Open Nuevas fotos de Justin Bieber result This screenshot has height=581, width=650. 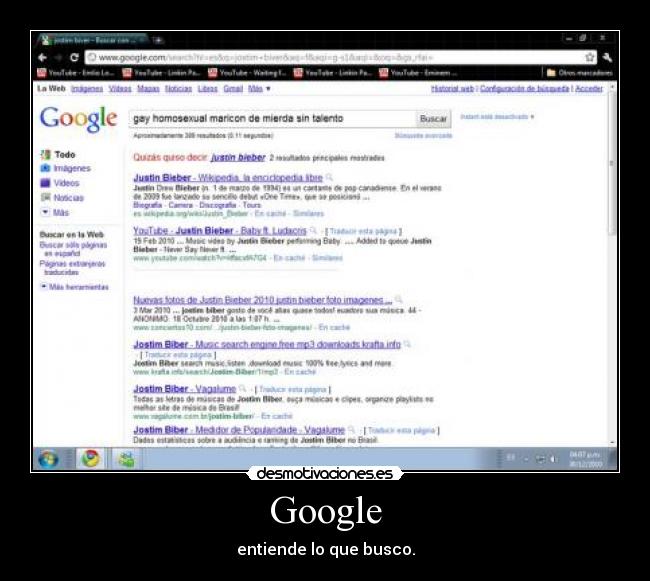(x=262, y=300)
